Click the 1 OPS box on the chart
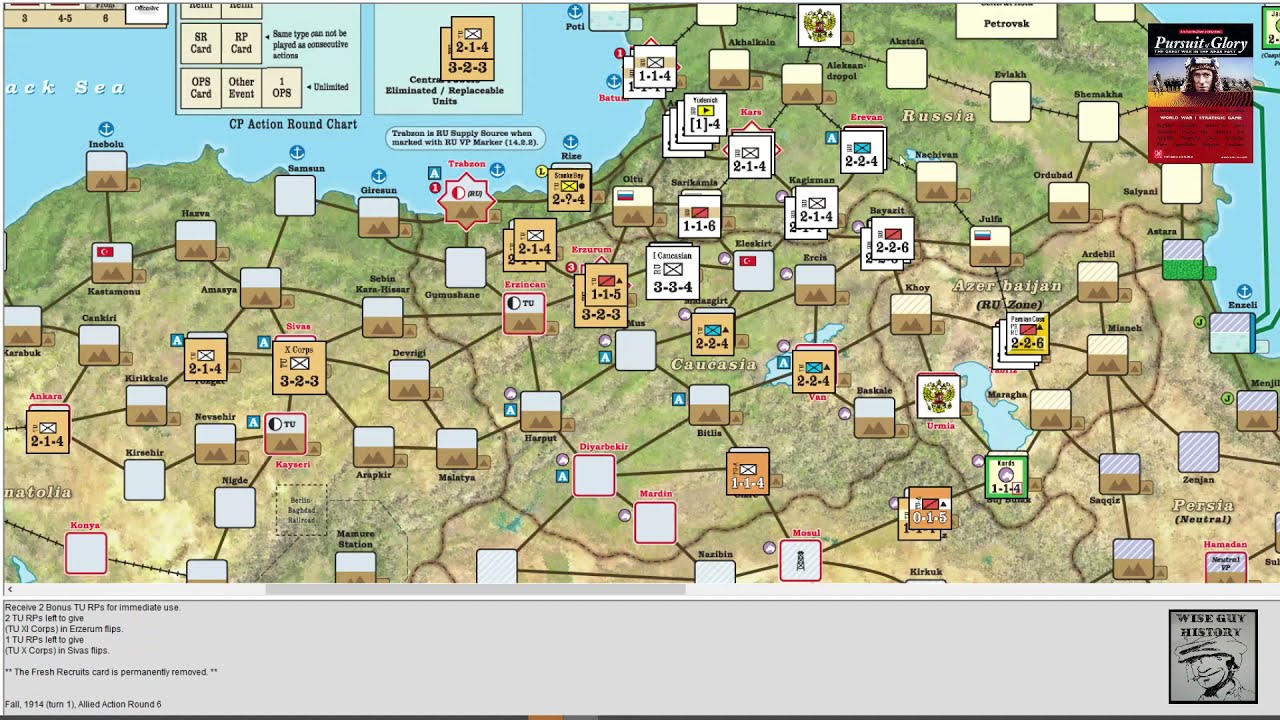 point(282,87)
